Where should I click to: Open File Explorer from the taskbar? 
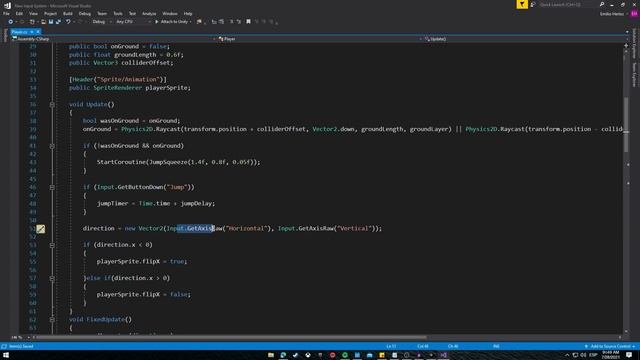271,355
